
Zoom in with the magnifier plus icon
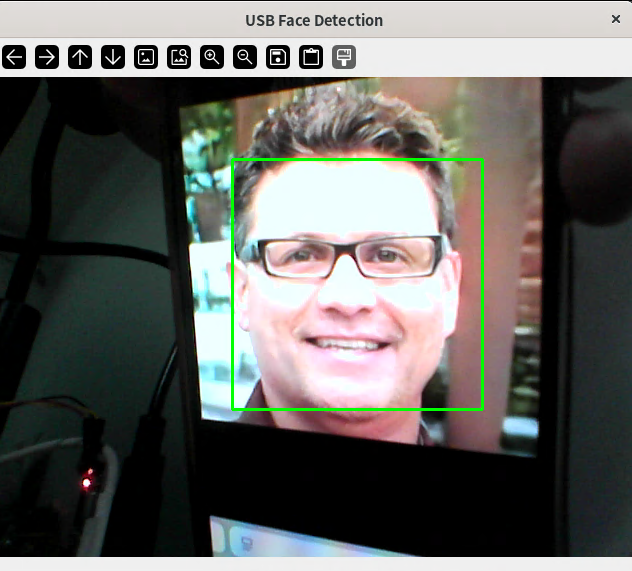coord(212,57)
